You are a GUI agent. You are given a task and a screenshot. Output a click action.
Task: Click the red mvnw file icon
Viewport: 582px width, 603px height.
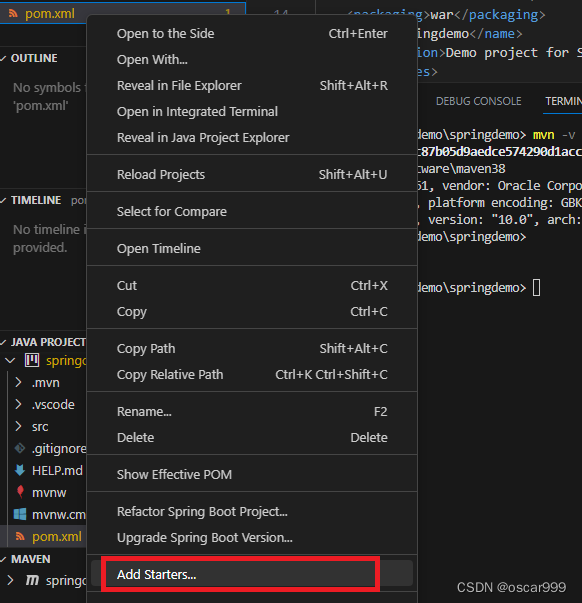coord(20,492)
